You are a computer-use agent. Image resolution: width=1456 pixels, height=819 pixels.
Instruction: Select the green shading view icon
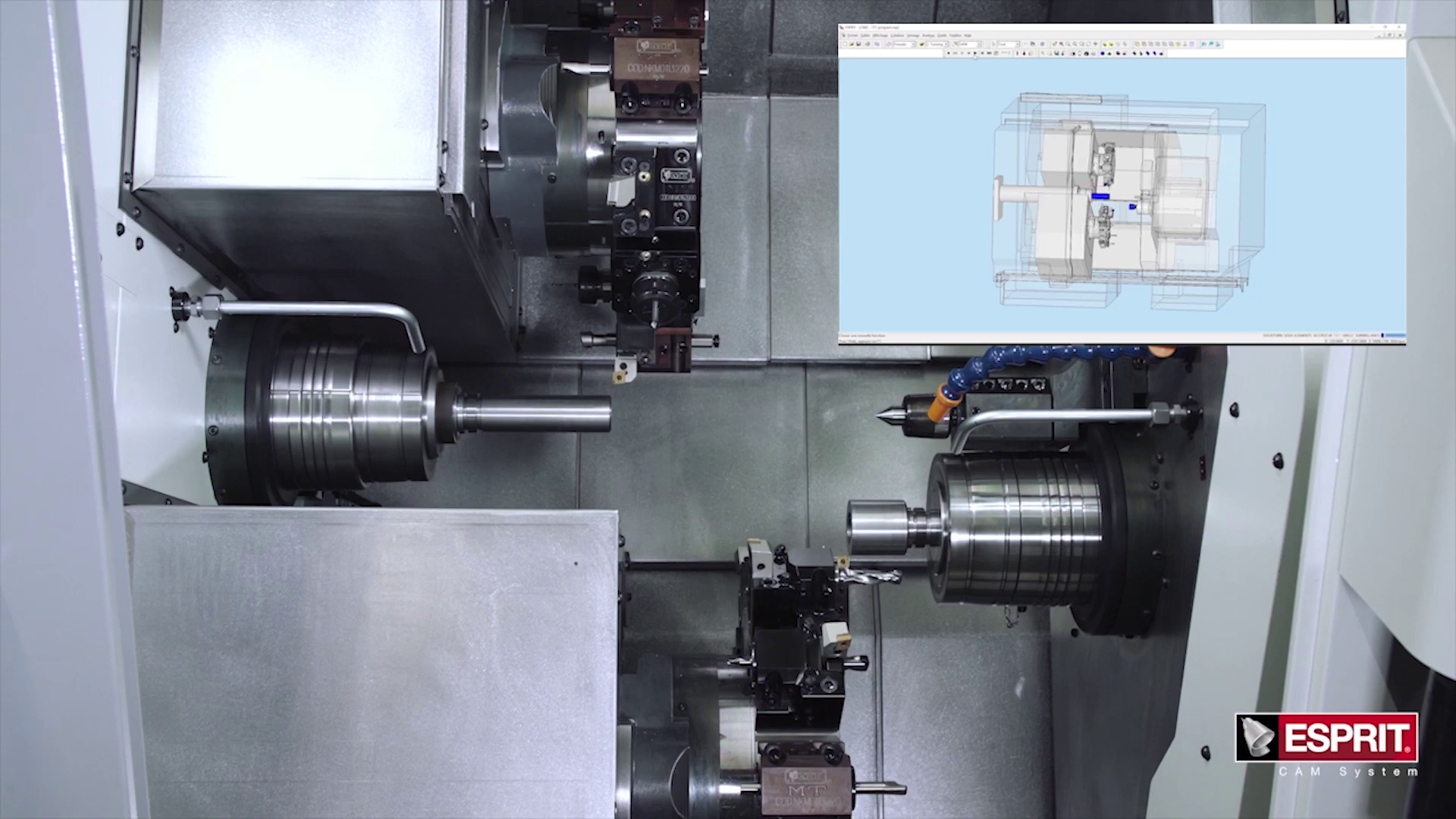click(1109, 53)
